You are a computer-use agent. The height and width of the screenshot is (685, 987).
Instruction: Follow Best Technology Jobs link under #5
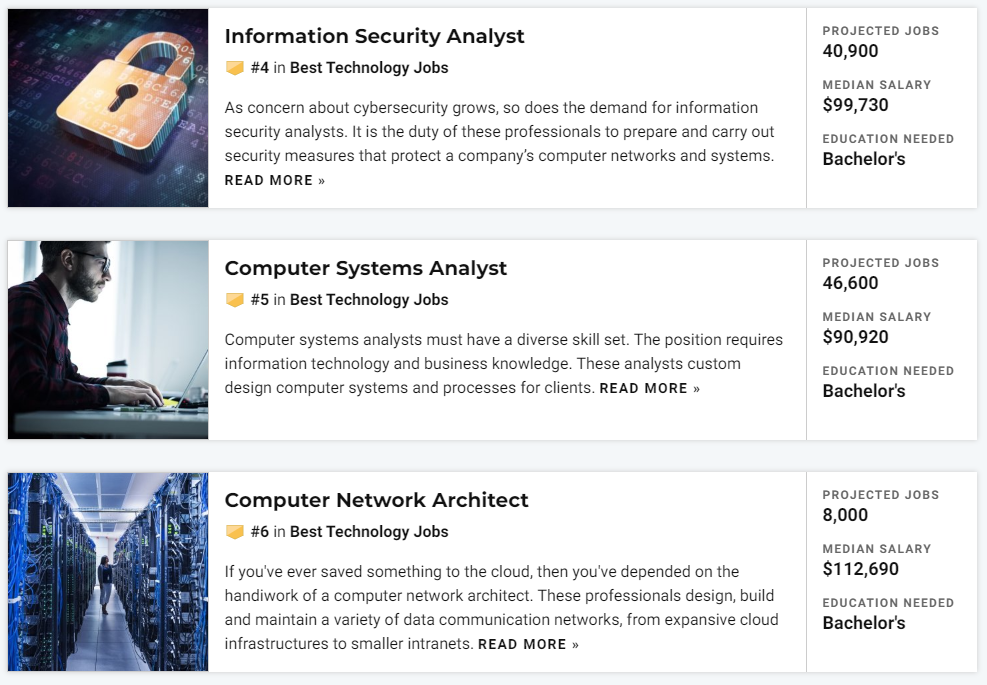369,300
